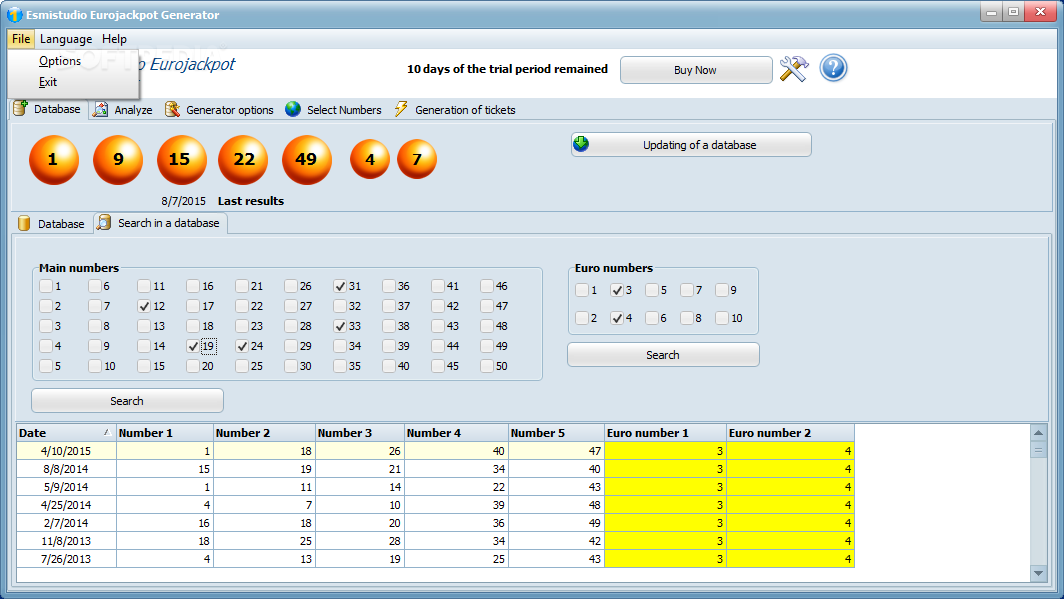Image resolution: width=1064 pixels, height=599 pixels.
Task: Click Updating of a database button
Action: click(x=691, y=144)
